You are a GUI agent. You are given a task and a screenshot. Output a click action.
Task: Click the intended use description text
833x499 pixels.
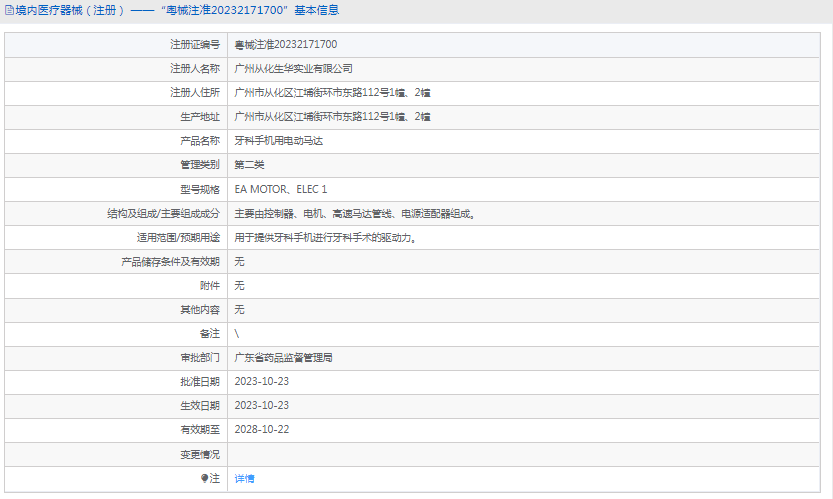tap(325, 238)
